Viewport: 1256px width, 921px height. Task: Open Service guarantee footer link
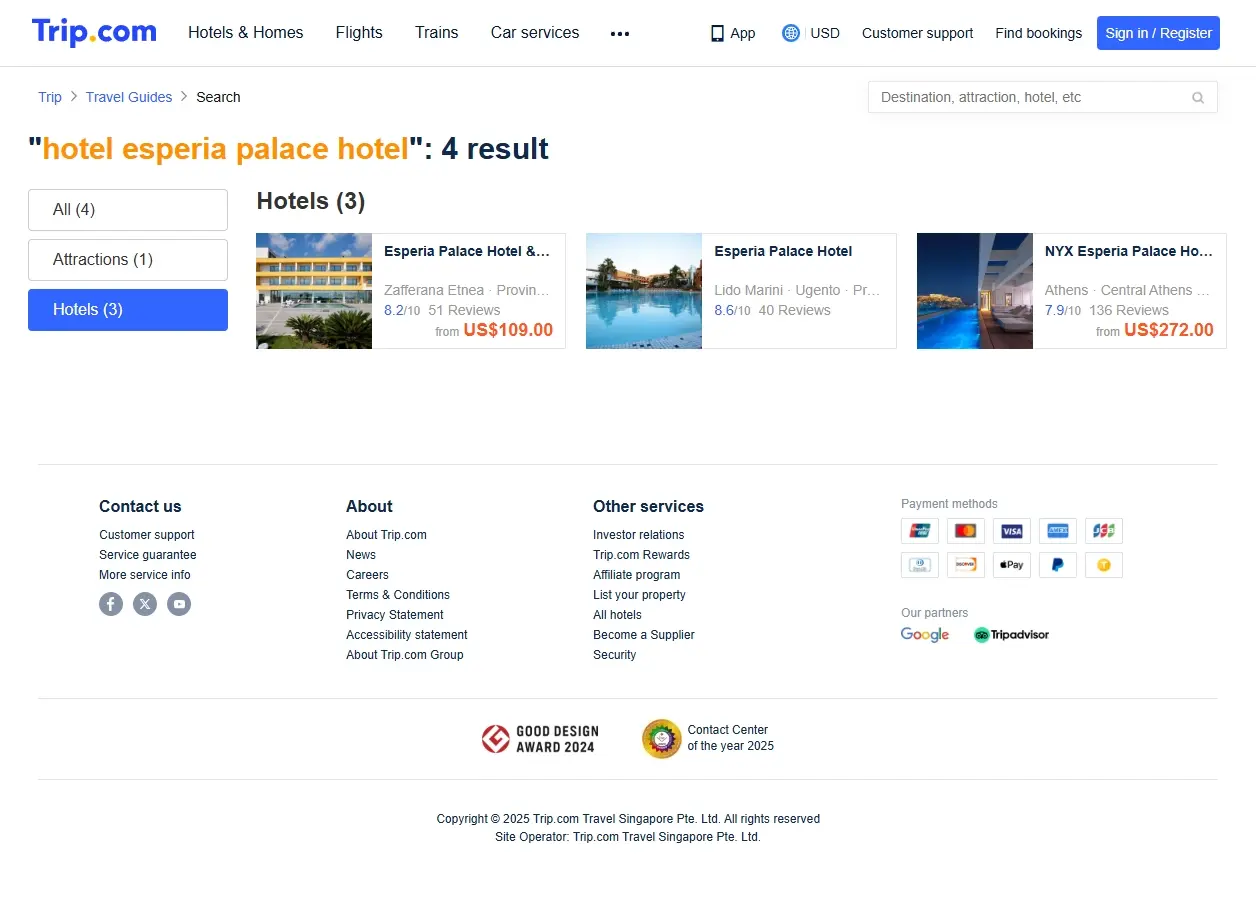148,555
